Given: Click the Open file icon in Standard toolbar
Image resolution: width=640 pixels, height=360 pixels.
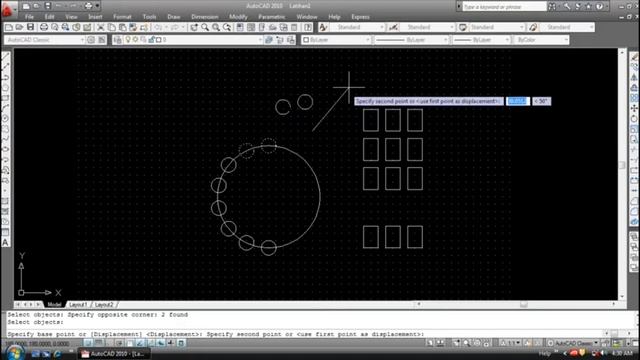Looking at the screenshot, I should click(x=19, y=27).
